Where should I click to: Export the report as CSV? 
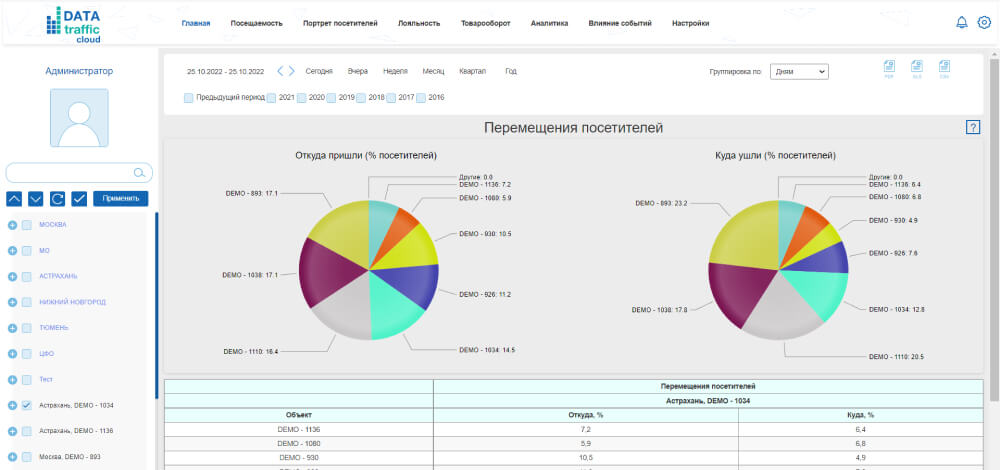(x=945, y=69)
